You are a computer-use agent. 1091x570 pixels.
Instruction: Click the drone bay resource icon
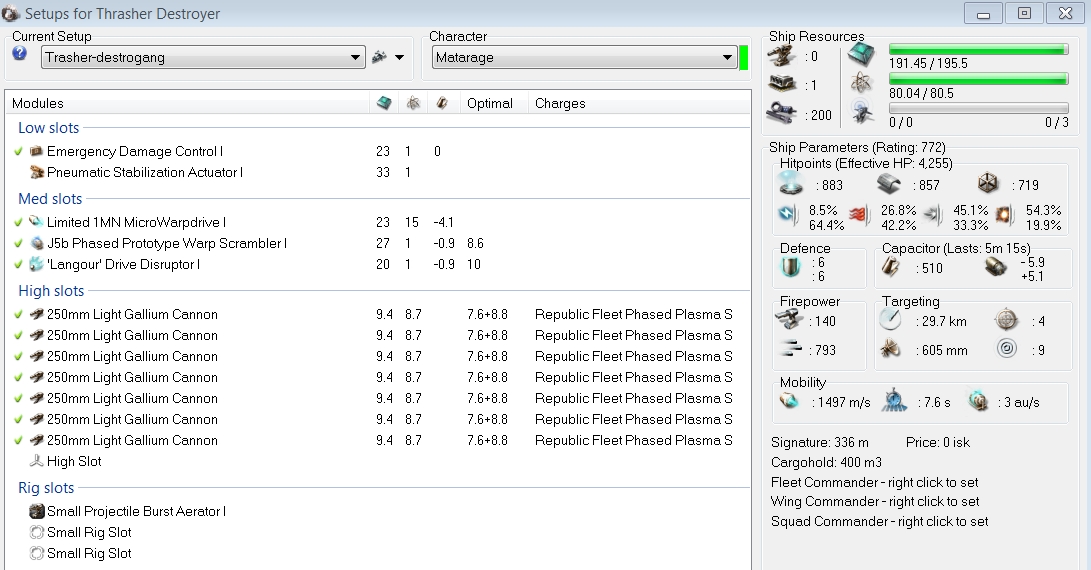pos(862,111)
